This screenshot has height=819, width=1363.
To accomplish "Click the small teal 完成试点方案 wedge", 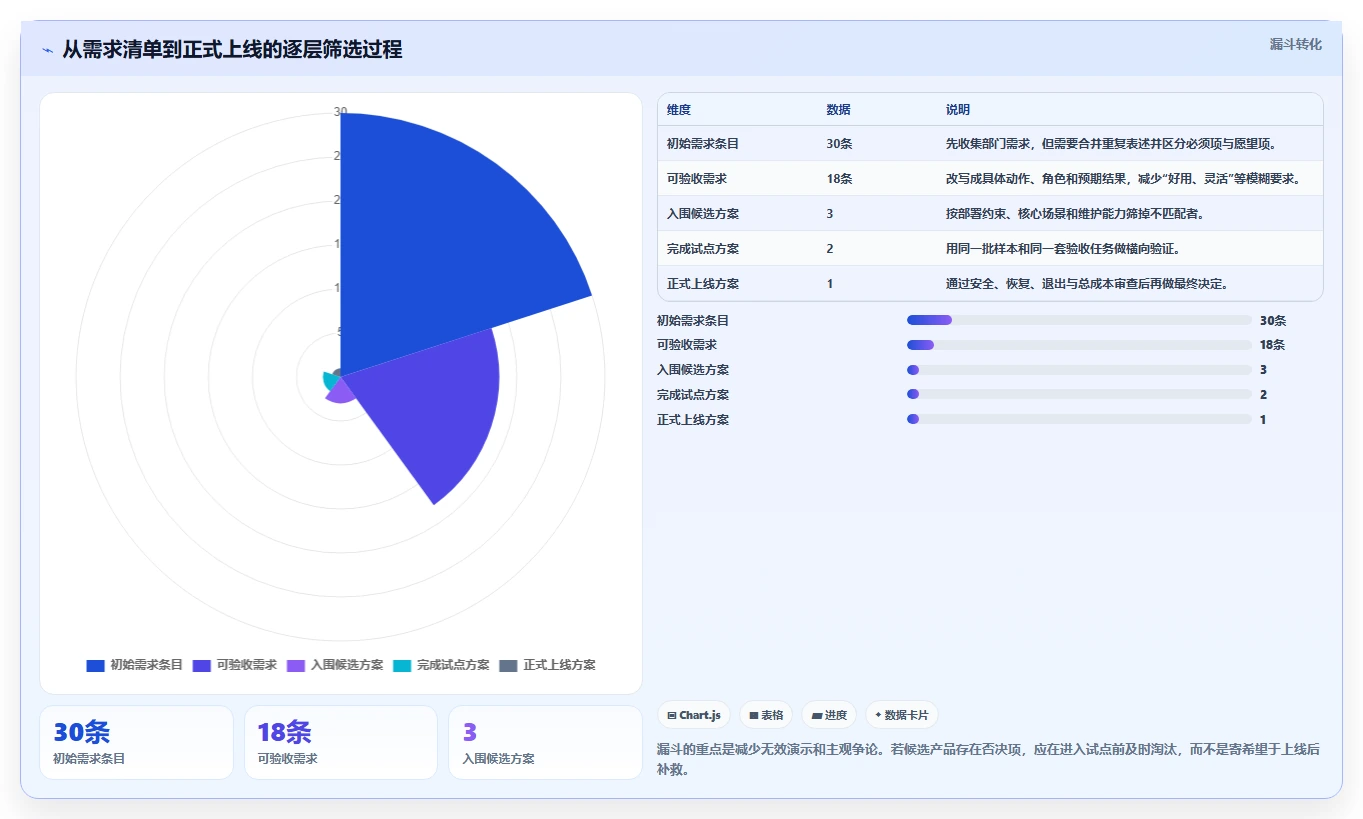I will (329, 380).
